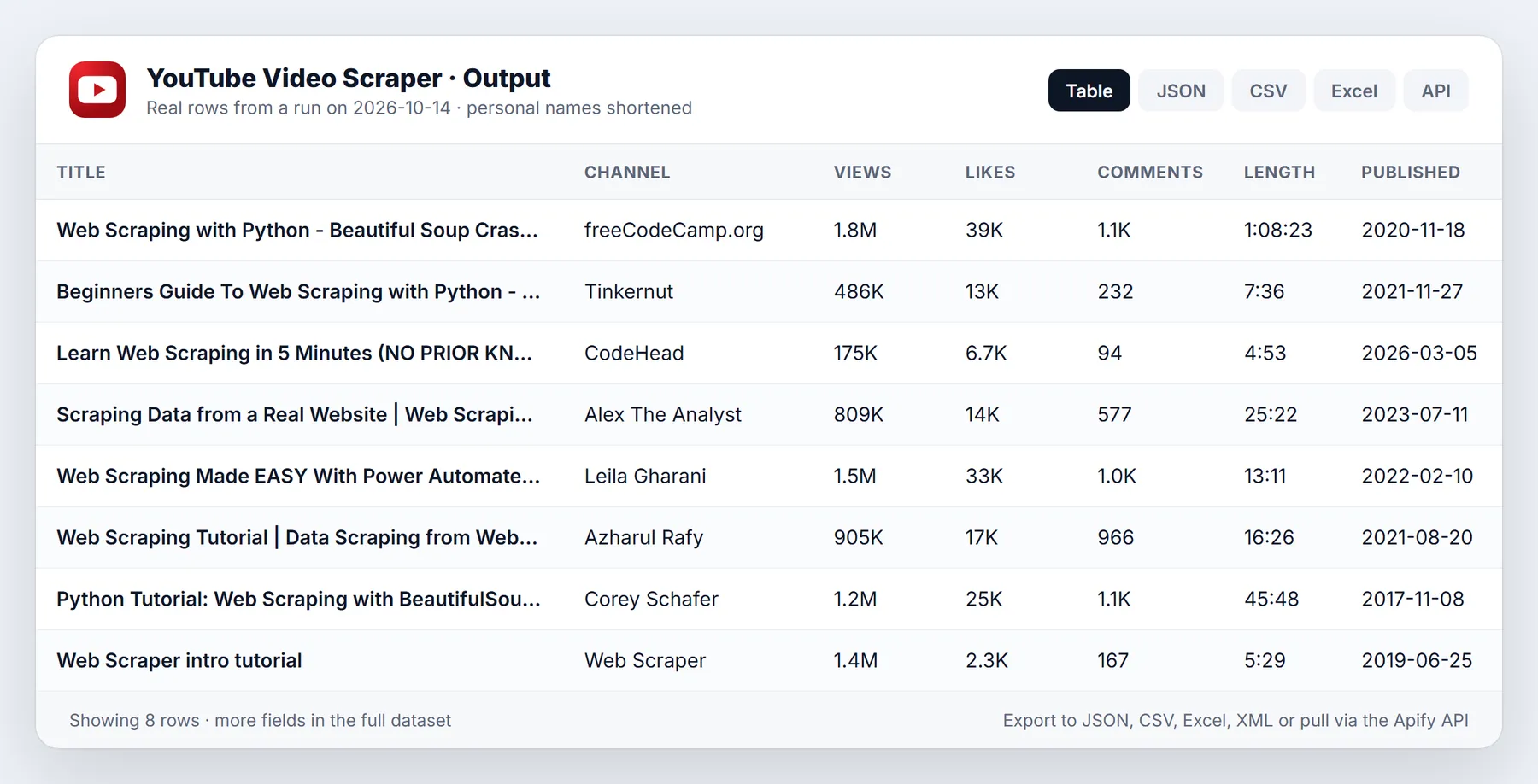
Task: Select the 577 comments value
Action: click(1114, 415)
